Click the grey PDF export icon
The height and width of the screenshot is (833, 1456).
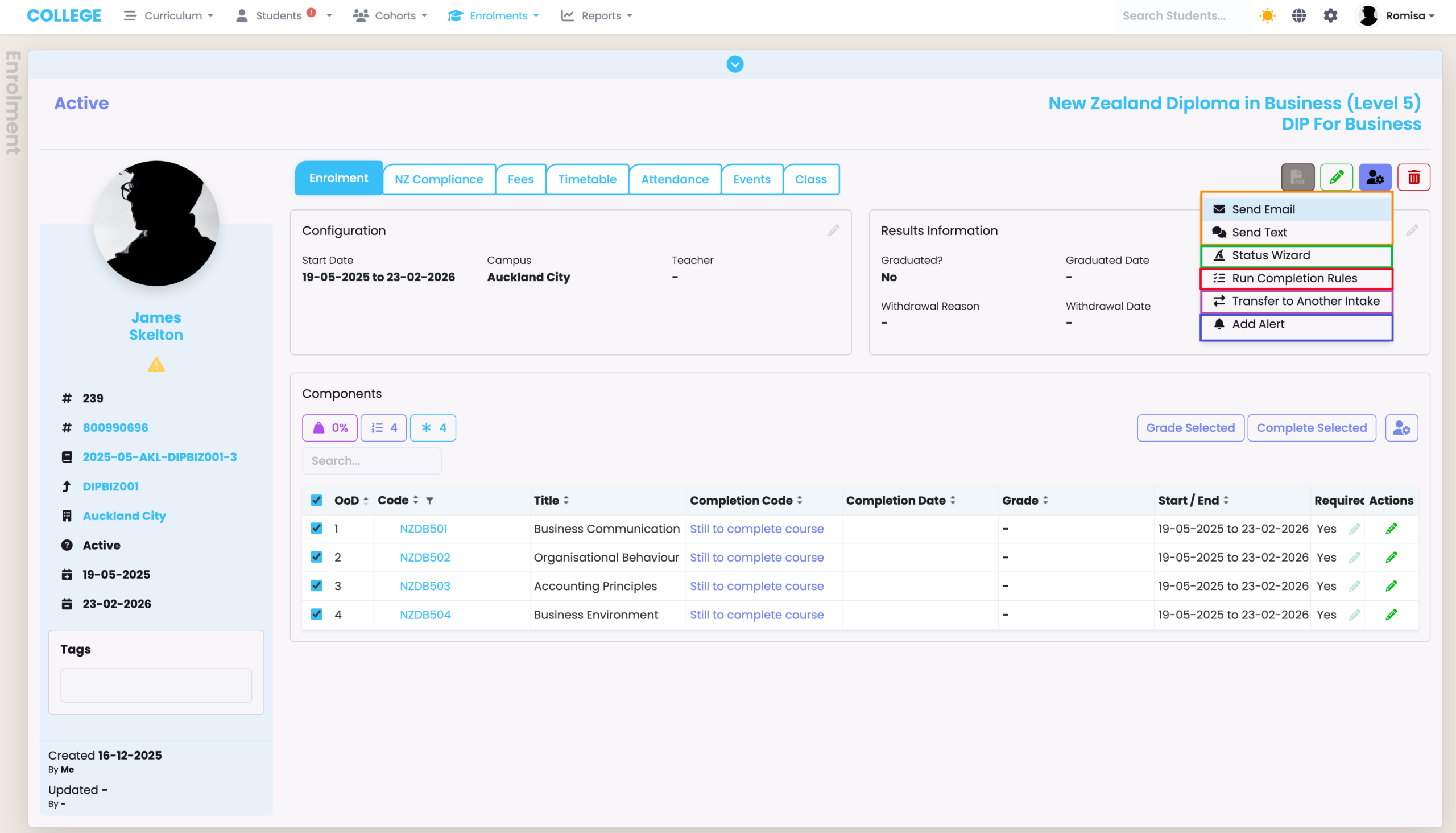(x=1297, y=178)
